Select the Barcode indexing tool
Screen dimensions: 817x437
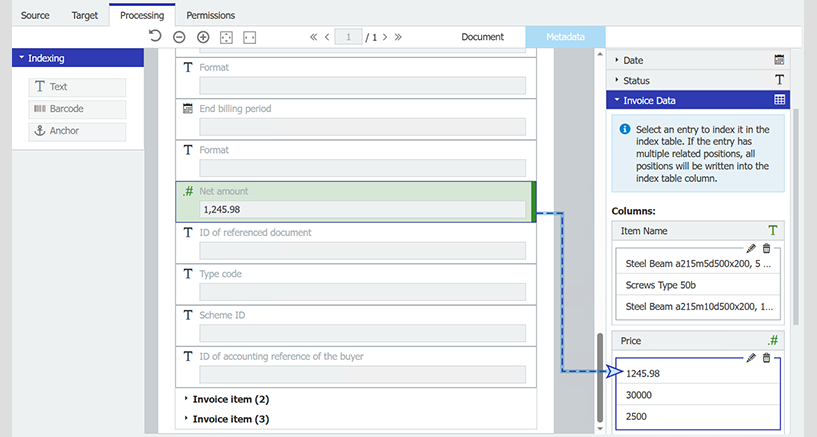[77, 109]
